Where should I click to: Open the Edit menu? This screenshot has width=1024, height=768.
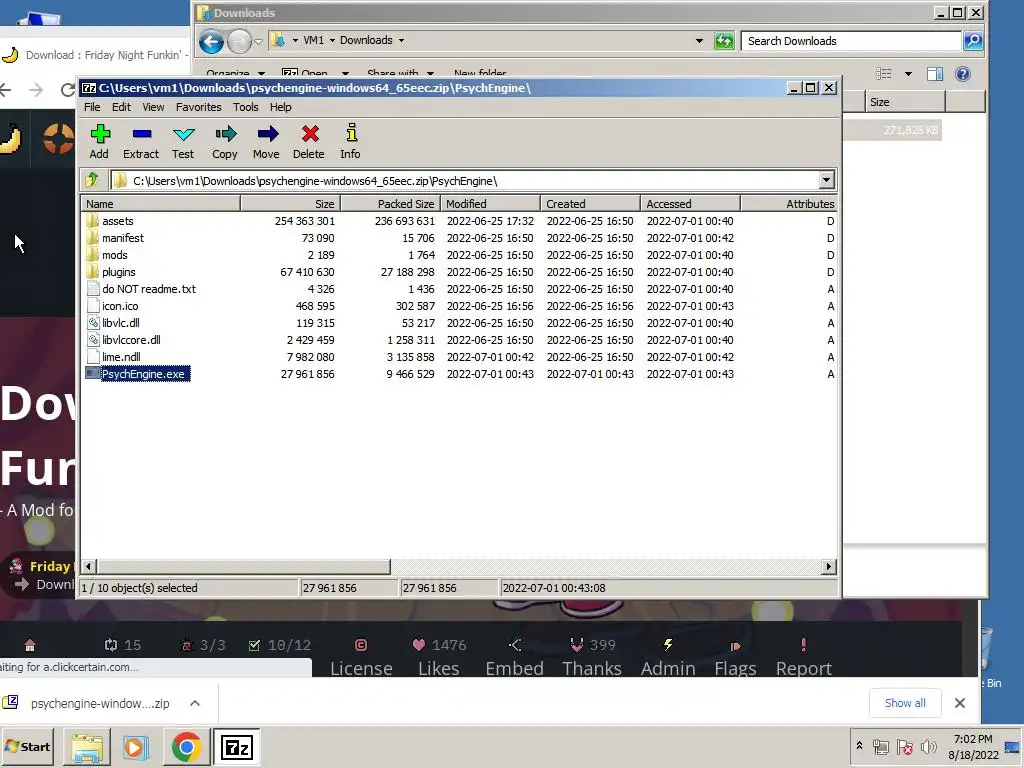121,107
